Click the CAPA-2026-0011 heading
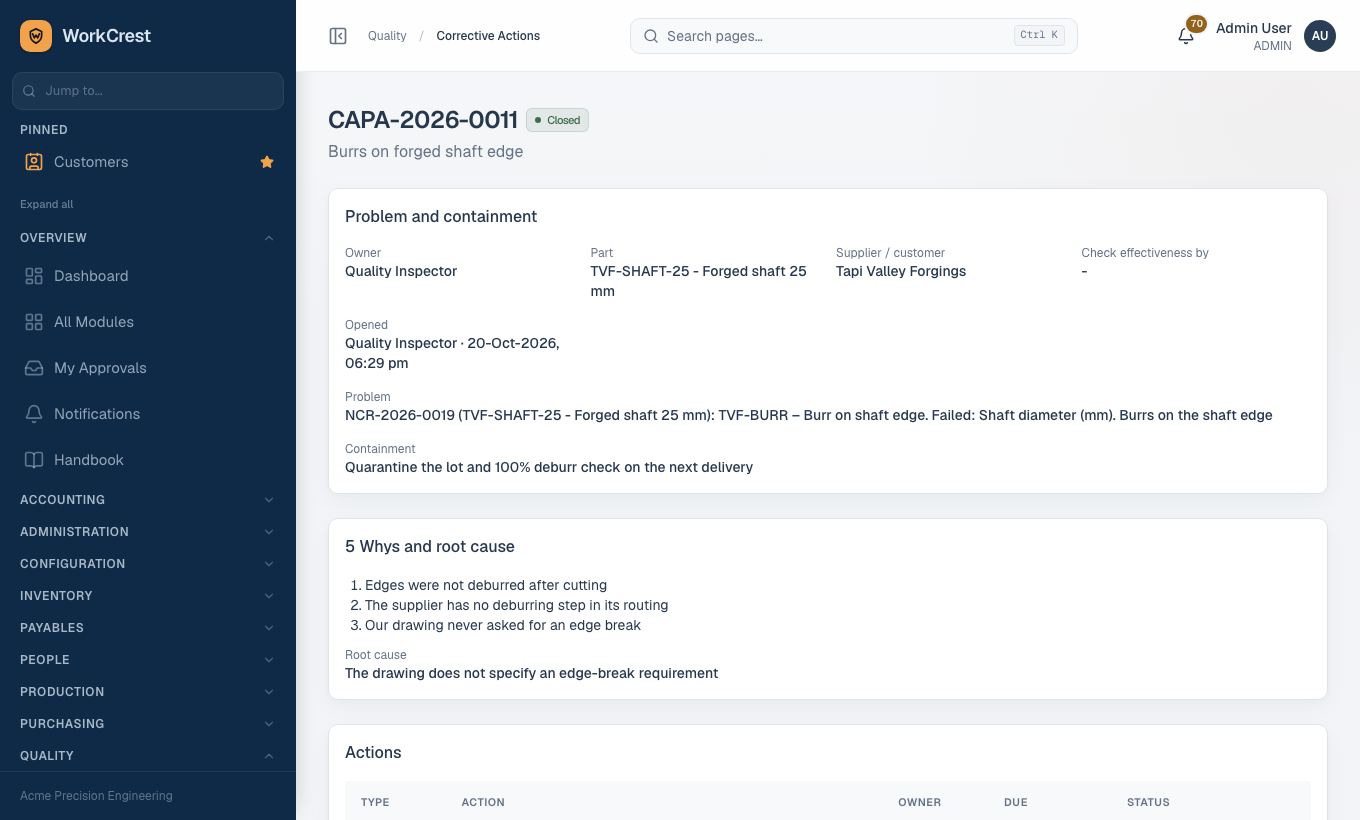Viewport: 1360px width, 820px height. click(x=423, y=120)
